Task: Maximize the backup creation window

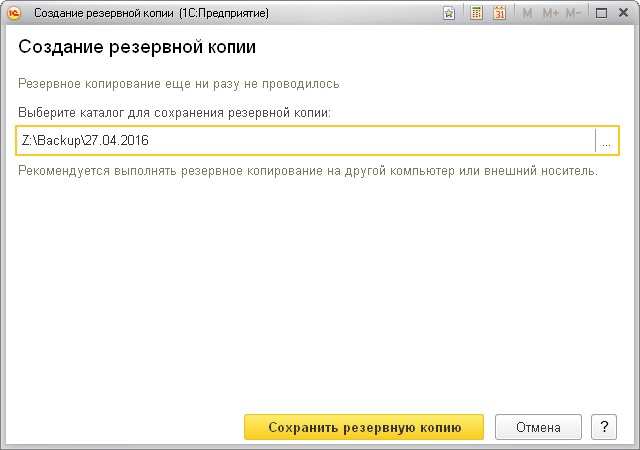Action: coord(601,14)
